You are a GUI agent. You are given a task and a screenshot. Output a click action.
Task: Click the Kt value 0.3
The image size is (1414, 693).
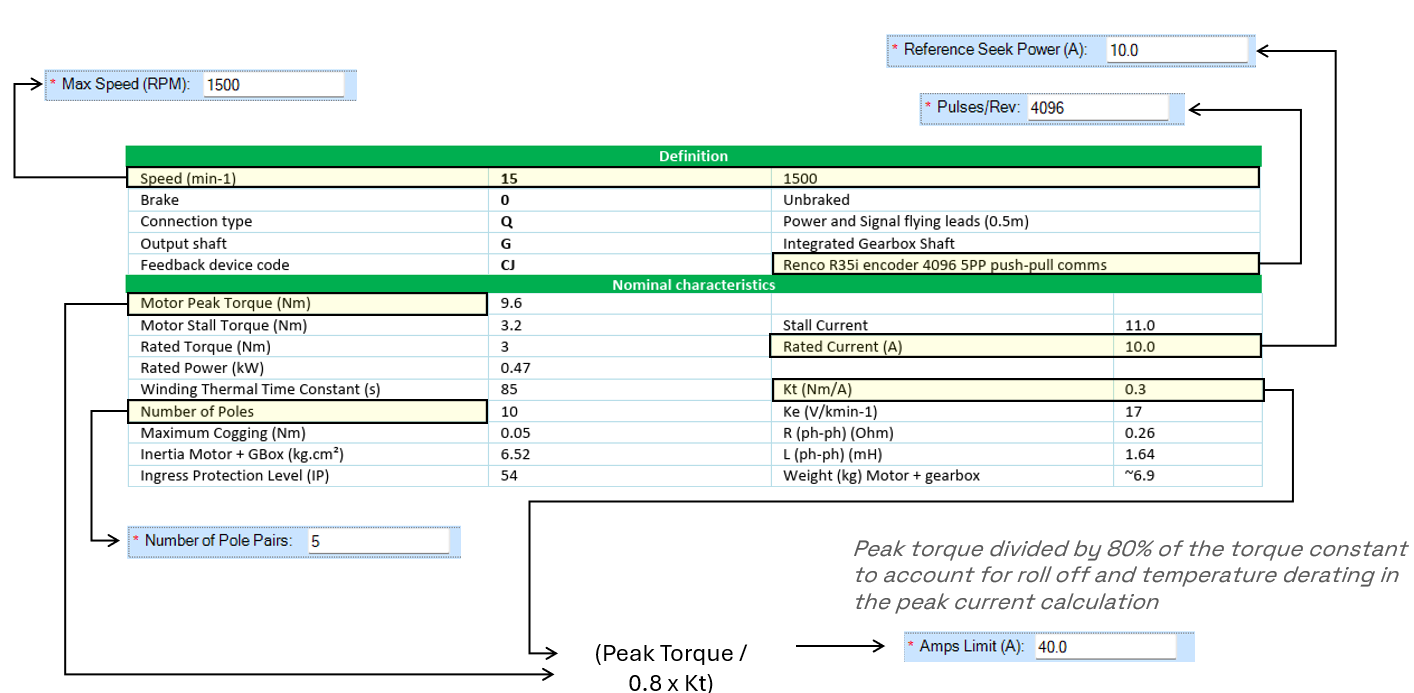coord(1136,390)
